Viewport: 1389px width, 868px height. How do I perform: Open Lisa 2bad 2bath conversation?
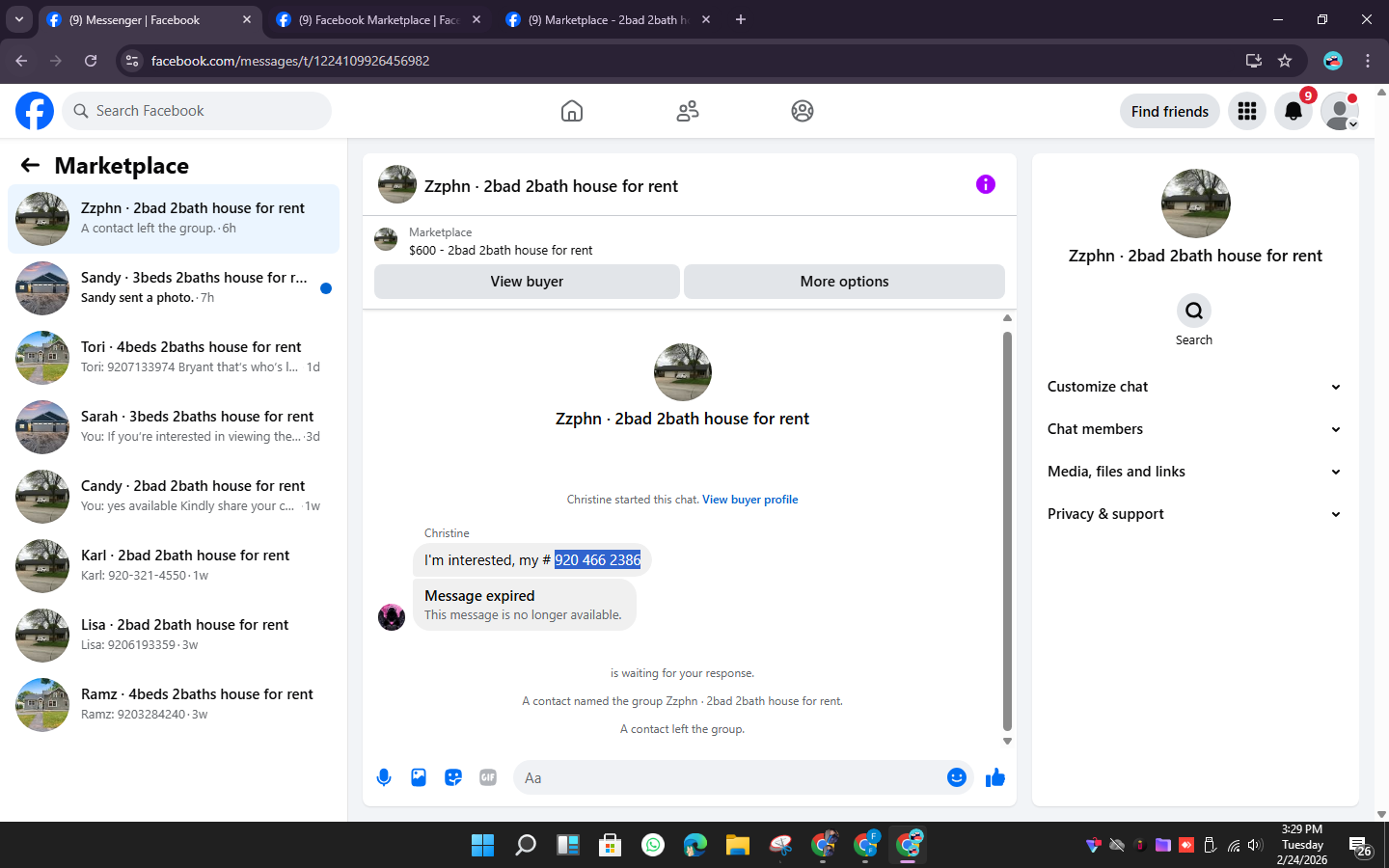click(x=174, y=636)
